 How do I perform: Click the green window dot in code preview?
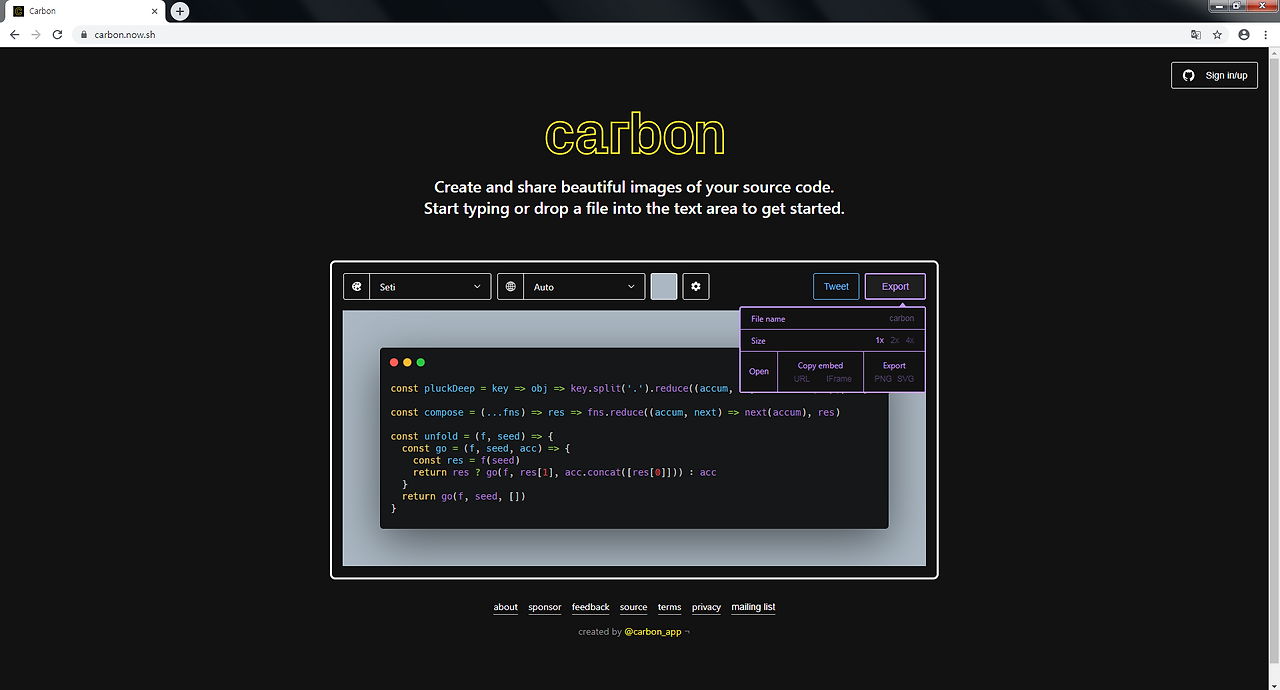[421, 362]
